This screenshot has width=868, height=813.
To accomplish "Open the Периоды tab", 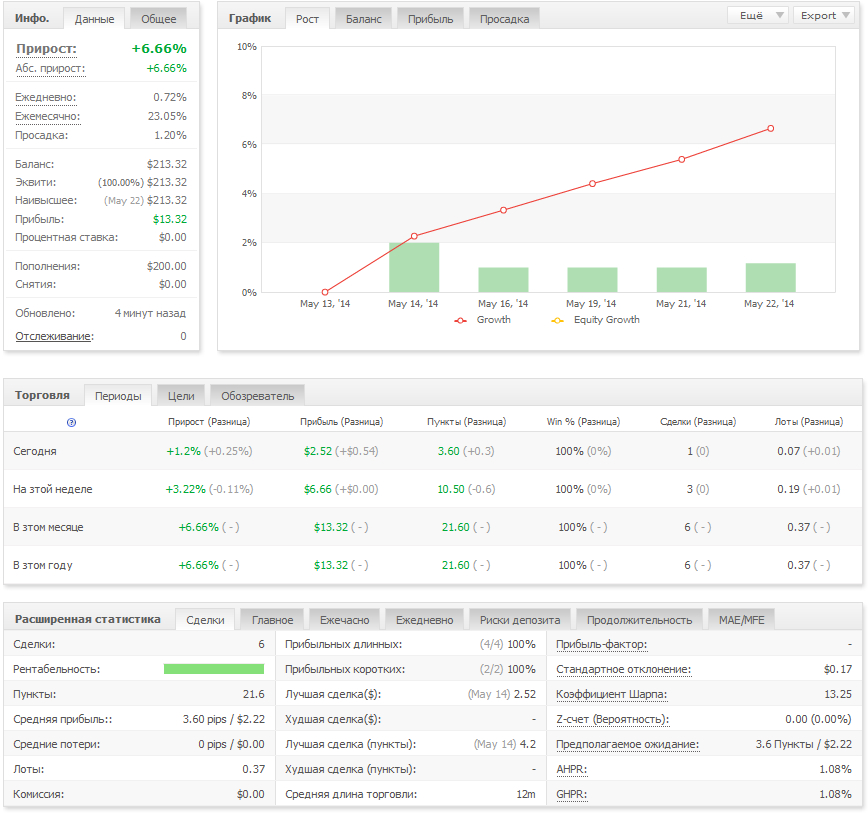I will point(118,396).
